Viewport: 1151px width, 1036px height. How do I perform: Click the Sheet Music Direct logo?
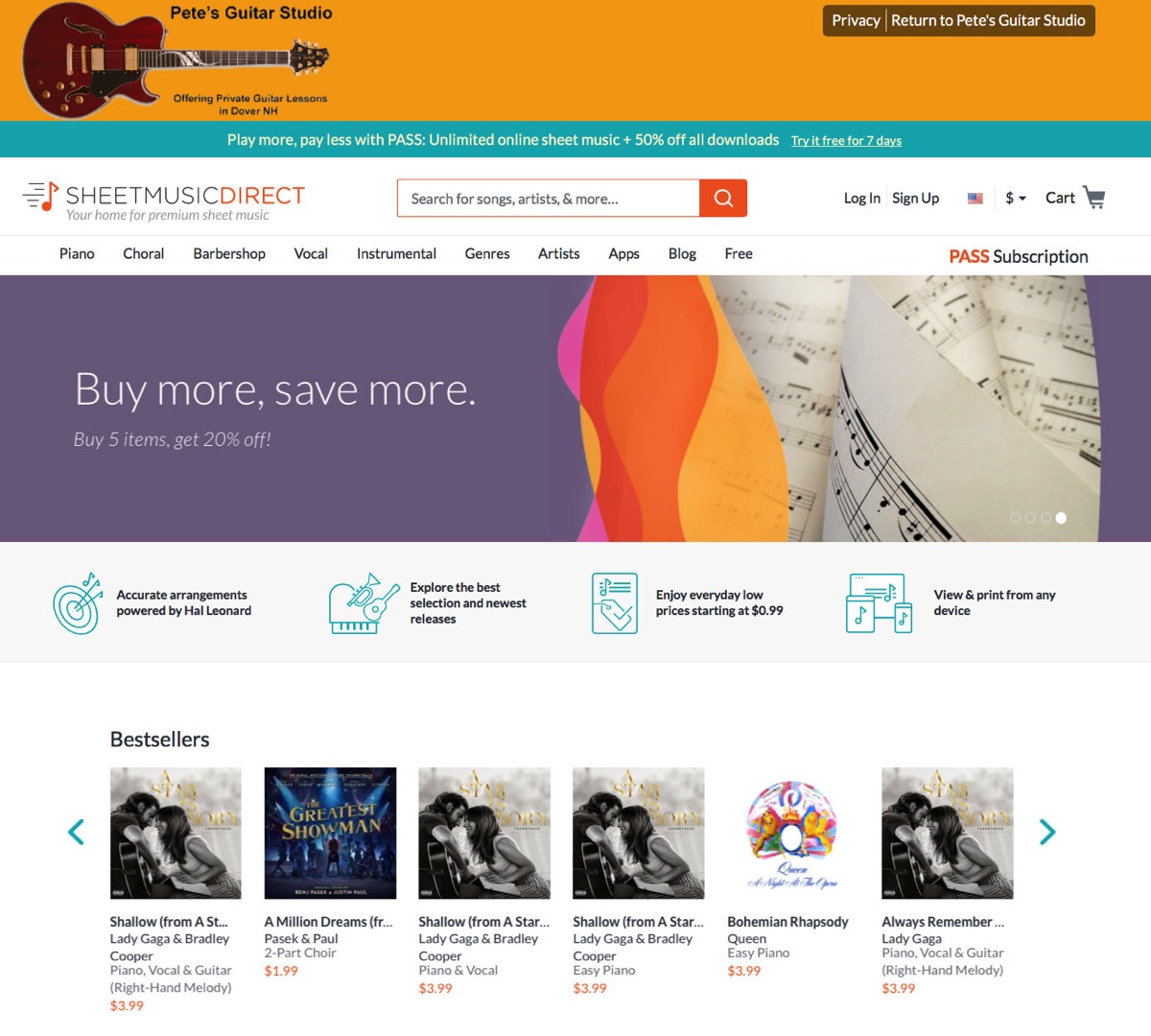pos(163,200)
